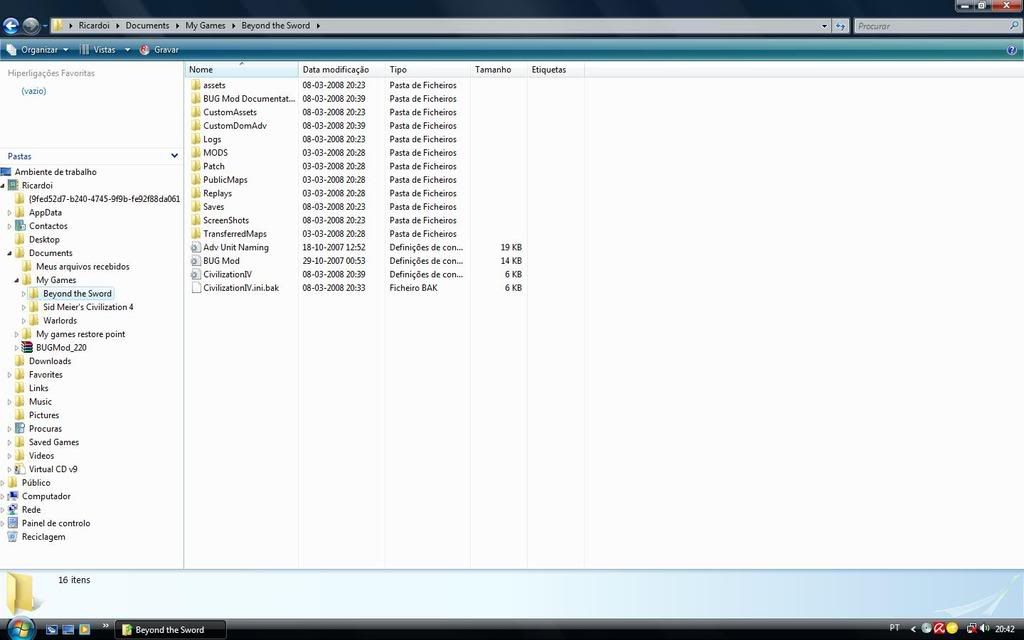Select the MODS folder icon

click(x=195, y=153)
